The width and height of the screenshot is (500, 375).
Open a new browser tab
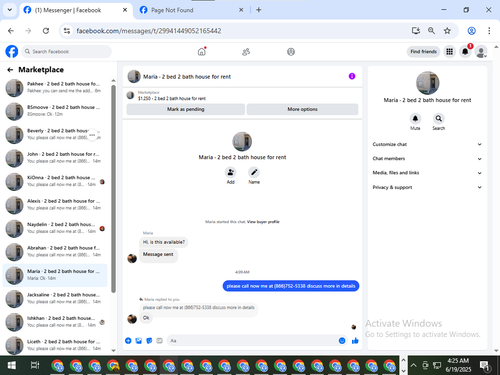[259, 10]
